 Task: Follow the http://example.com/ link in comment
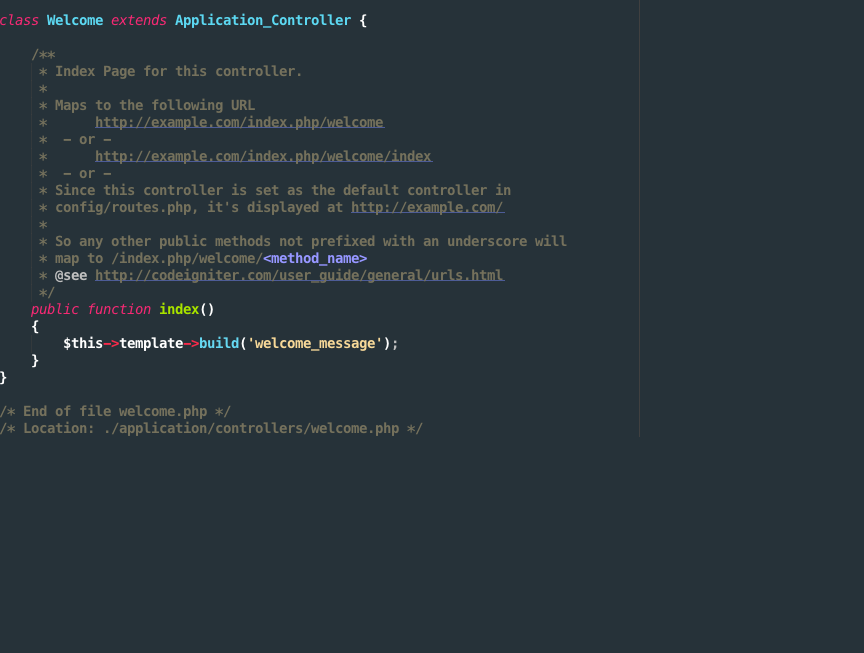pyautogui.click(x=427, y=207)
